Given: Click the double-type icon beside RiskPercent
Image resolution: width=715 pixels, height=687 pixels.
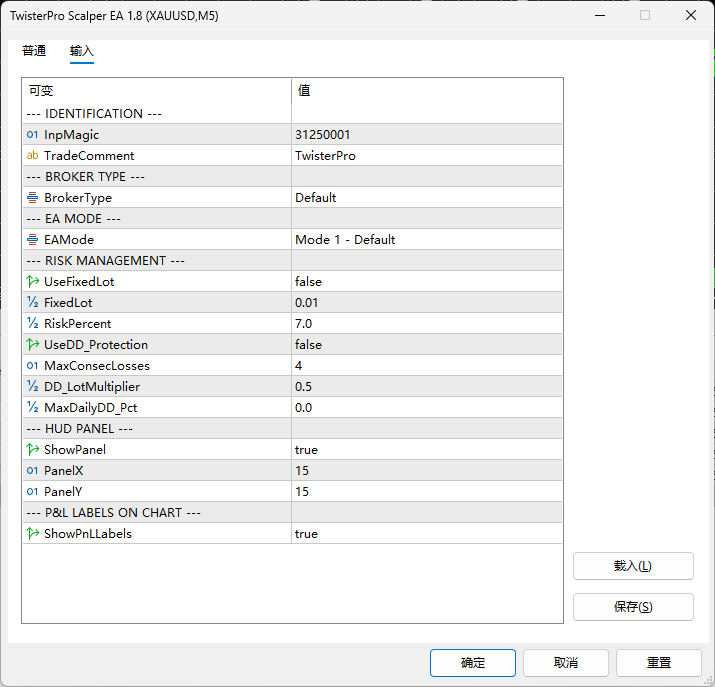Looking at the screenshot, I should 32,323.
